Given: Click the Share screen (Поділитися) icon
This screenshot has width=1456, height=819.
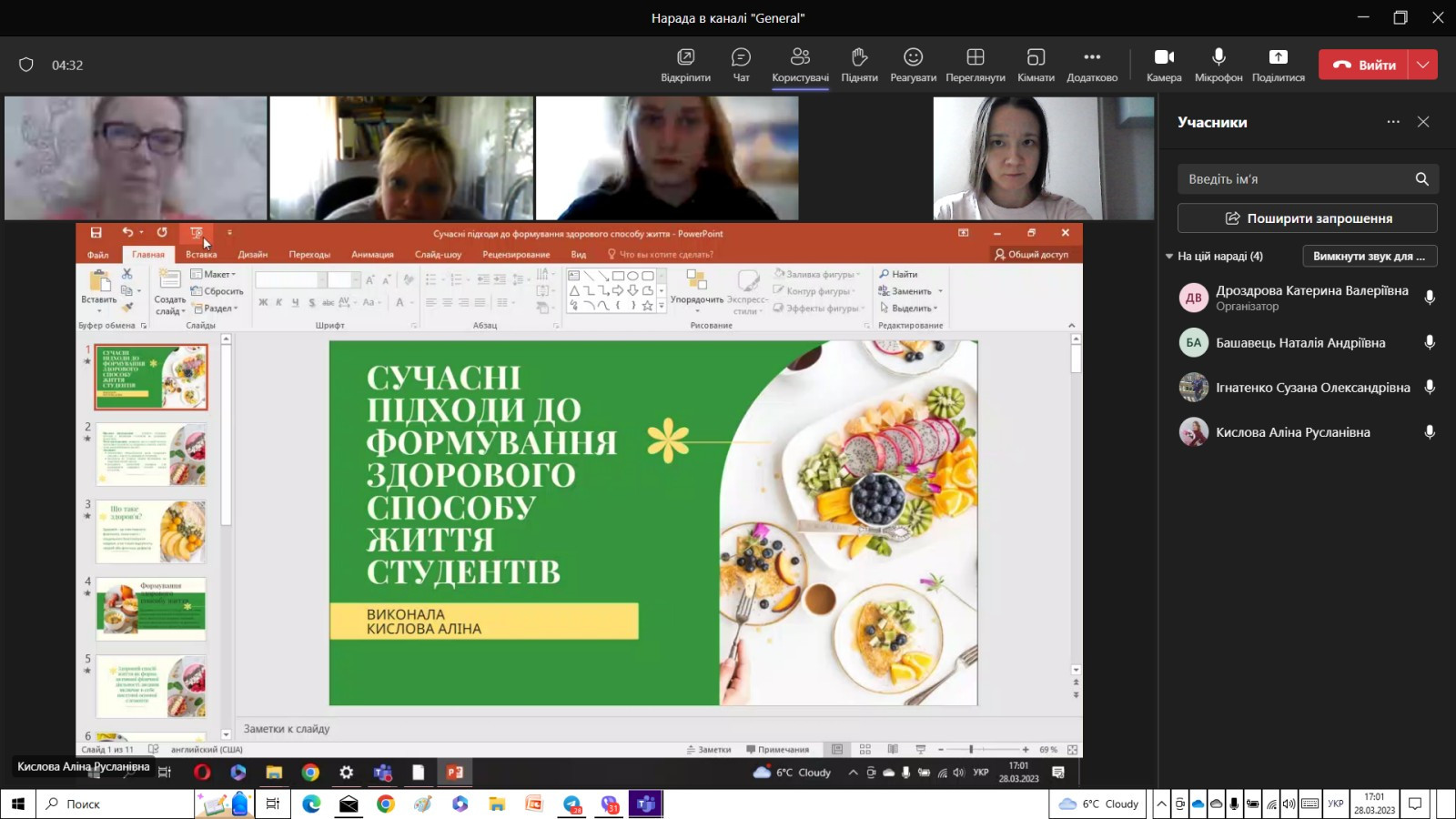Looking at the screenshot, I should pyautogui.click(x=1278, y=58).
